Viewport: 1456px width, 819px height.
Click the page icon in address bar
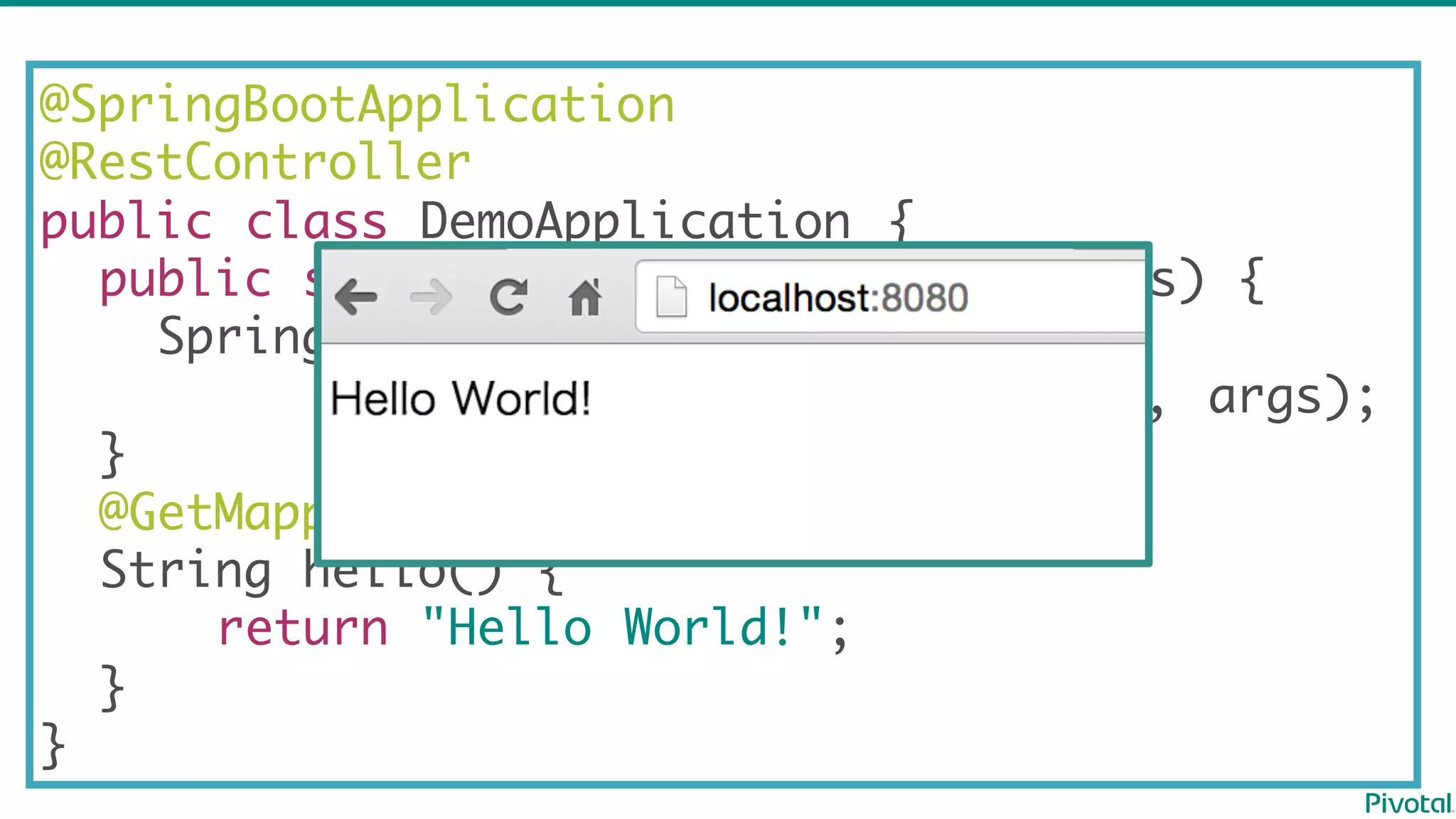pyautogui.click(x=671, y=297)
